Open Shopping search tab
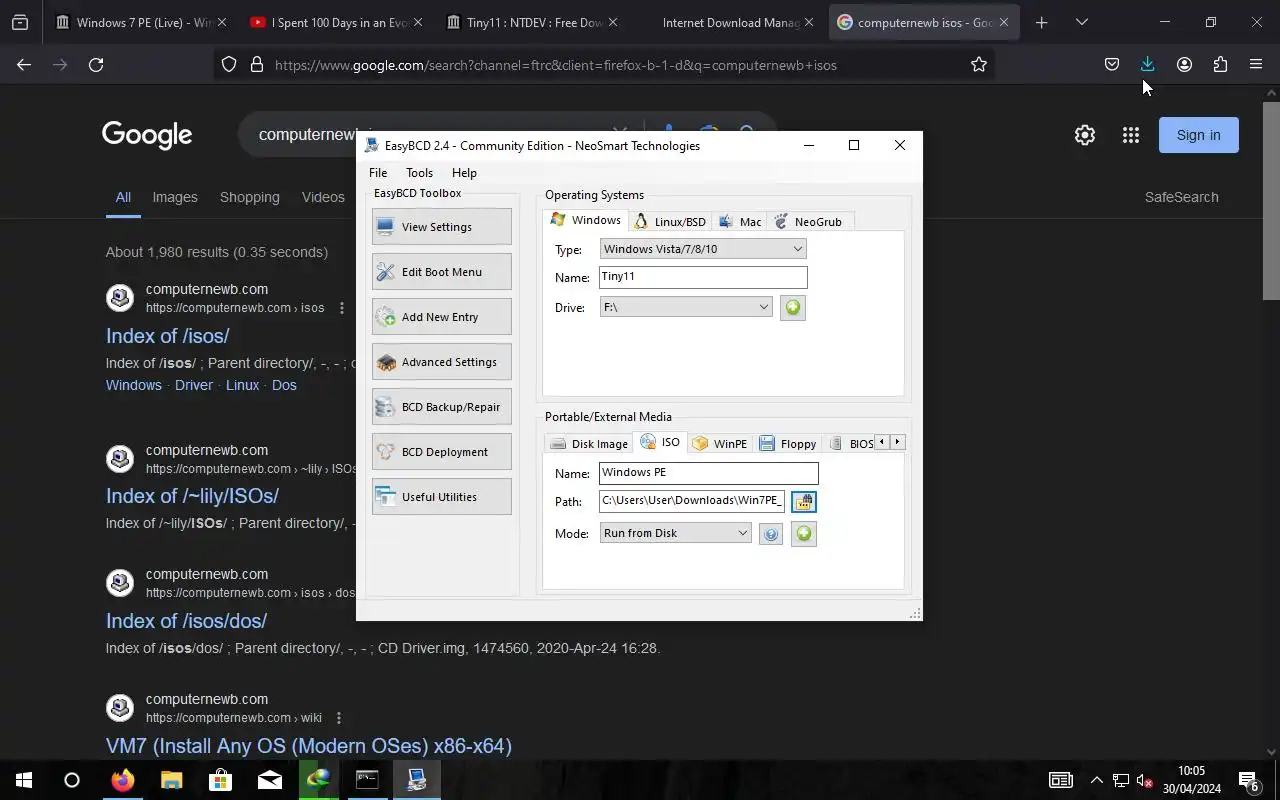1280x800 pixels. [x=250, y=197]
